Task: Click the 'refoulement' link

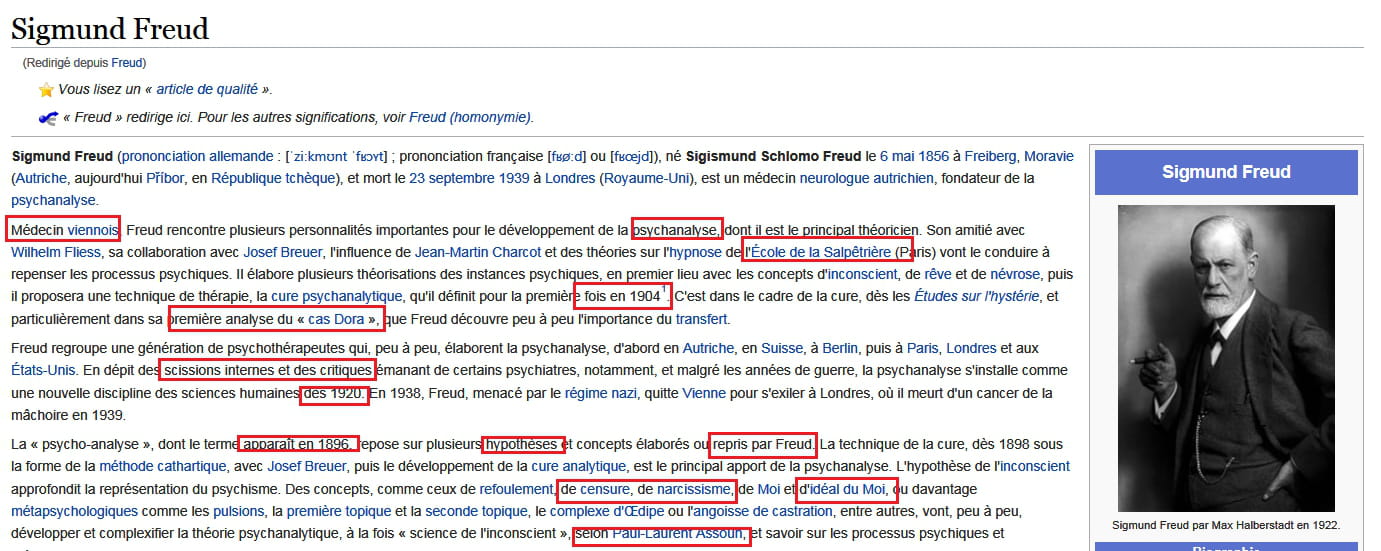Action: coord(516,489)
